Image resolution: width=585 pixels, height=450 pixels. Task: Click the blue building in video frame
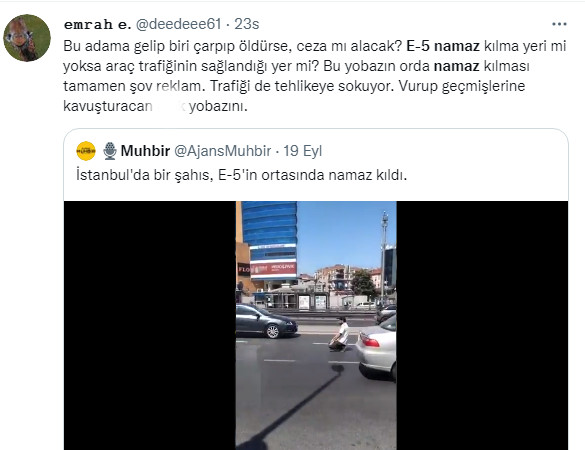point(269,241)
